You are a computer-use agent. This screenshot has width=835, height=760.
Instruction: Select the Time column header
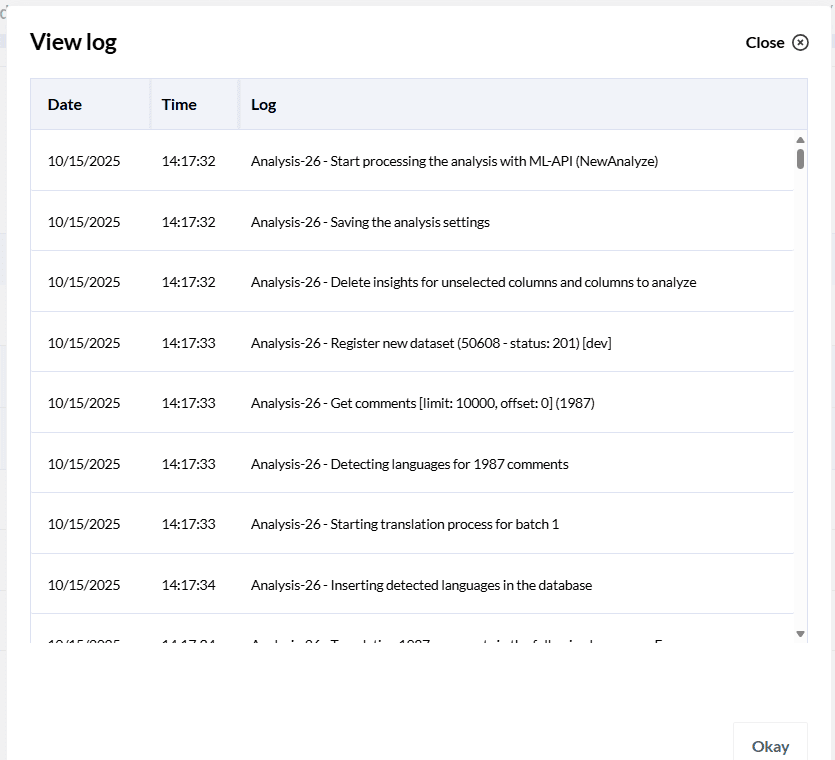pos(178,104)
